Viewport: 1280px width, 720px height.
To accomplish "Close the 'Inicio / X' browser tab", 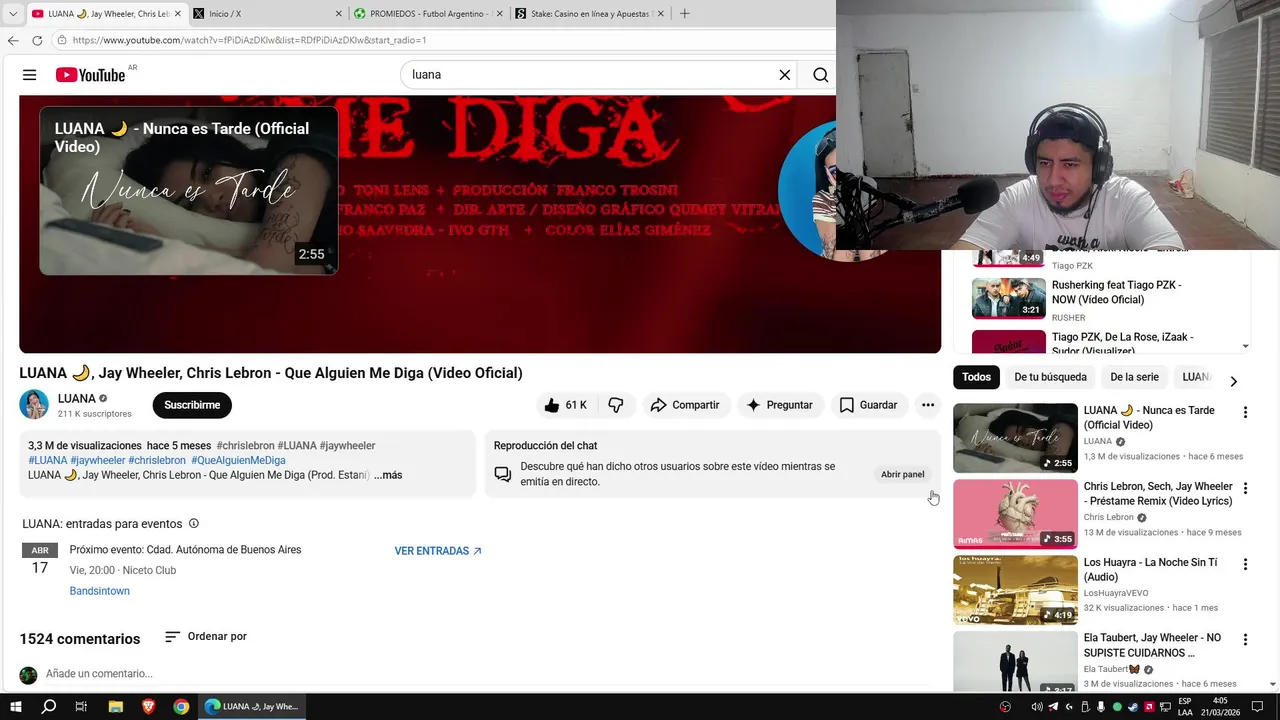I will click(x=341, y=14).
